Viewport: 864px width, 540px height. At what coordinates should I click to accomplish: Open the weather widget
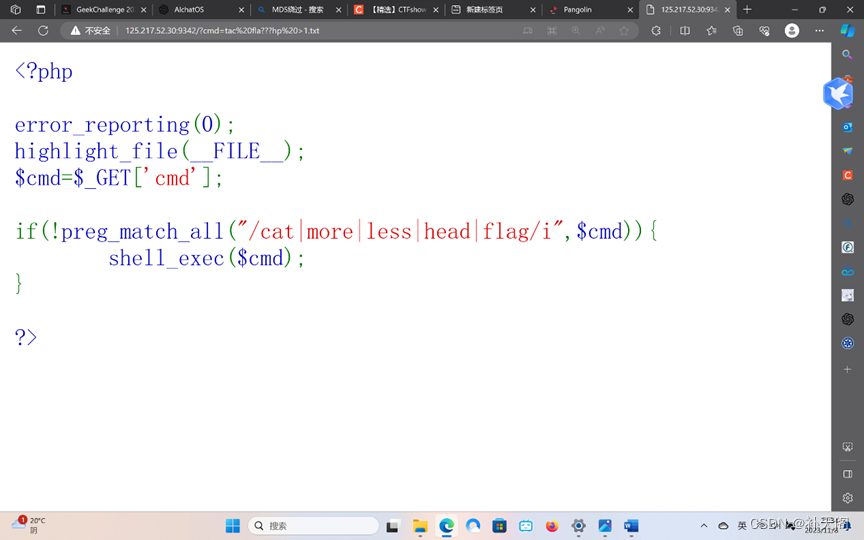tap(29, 525)
